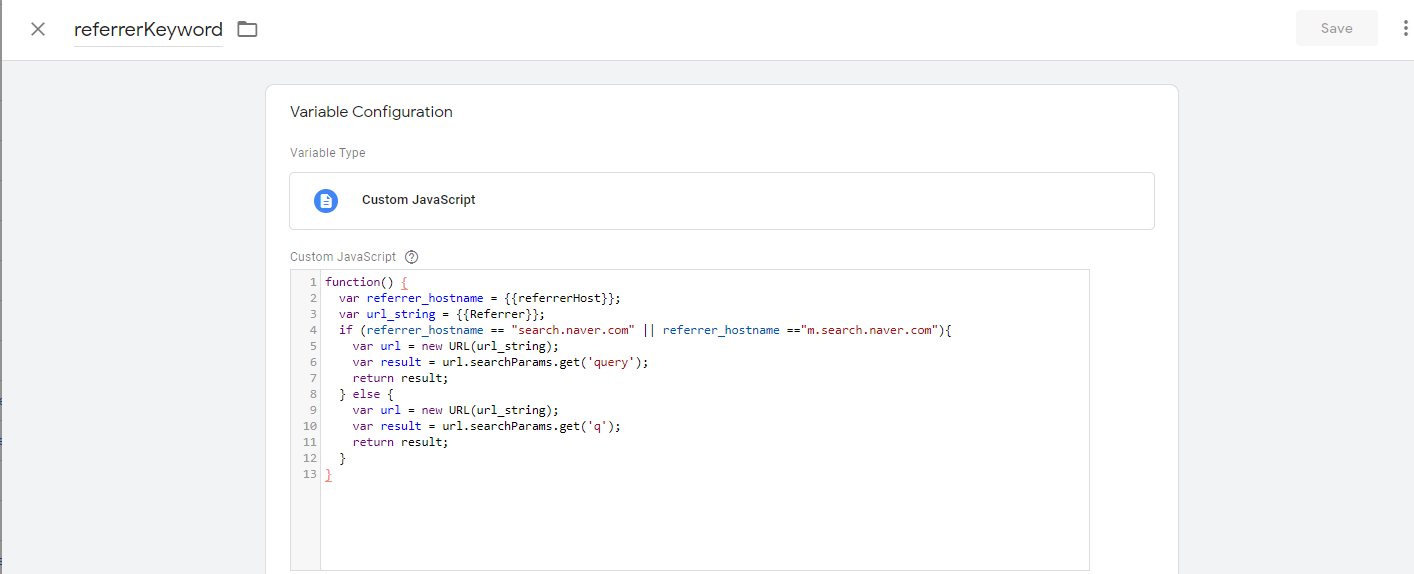
Task: Click empty area of code editor below code
Action: tap(704, 525)
